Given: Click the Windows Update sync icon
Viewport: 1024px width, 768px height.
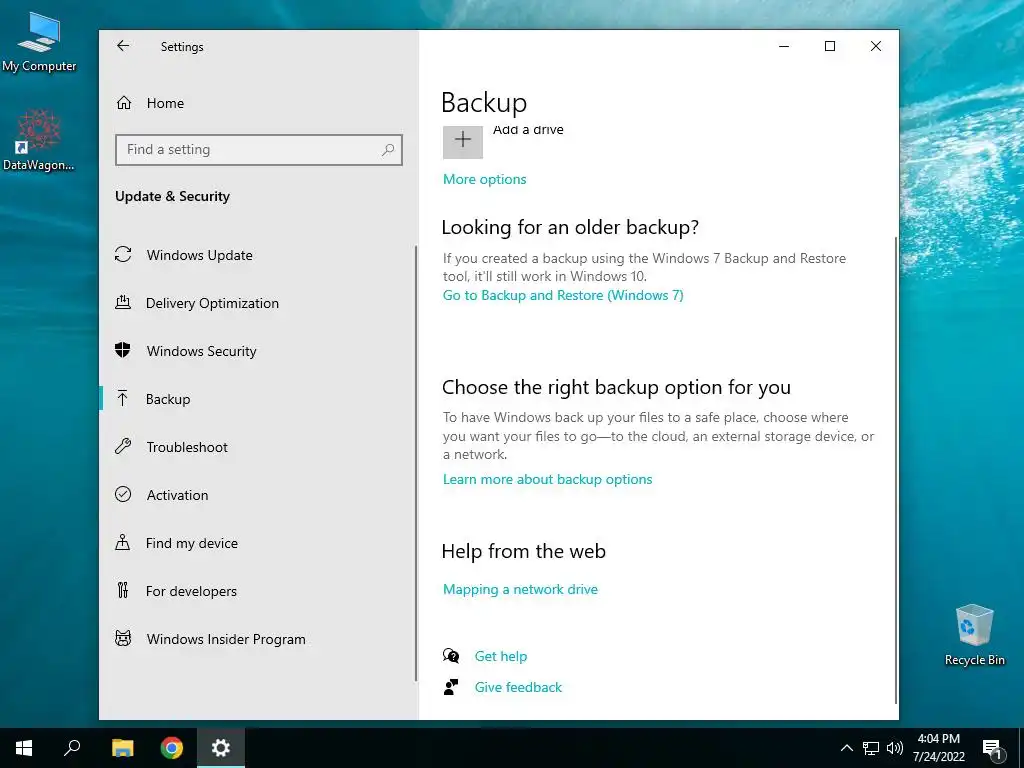Looking at the screenshot, I should click(123, 255).
